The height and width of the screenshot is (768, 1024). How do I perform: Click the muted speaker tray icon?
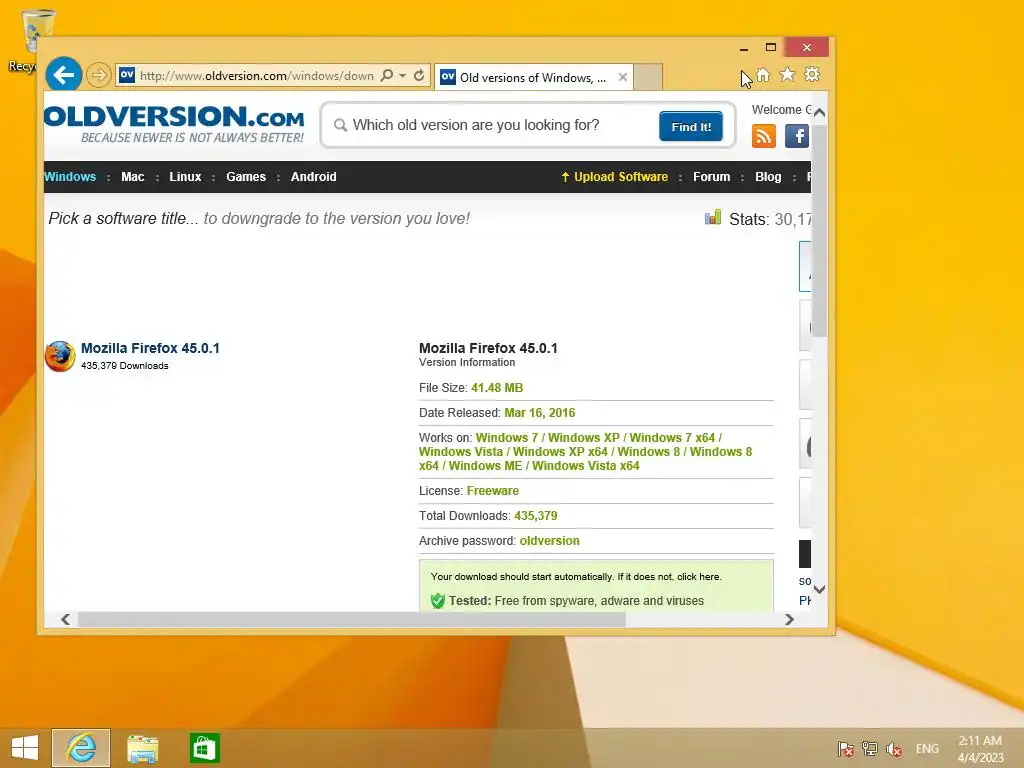pos(893,749)
